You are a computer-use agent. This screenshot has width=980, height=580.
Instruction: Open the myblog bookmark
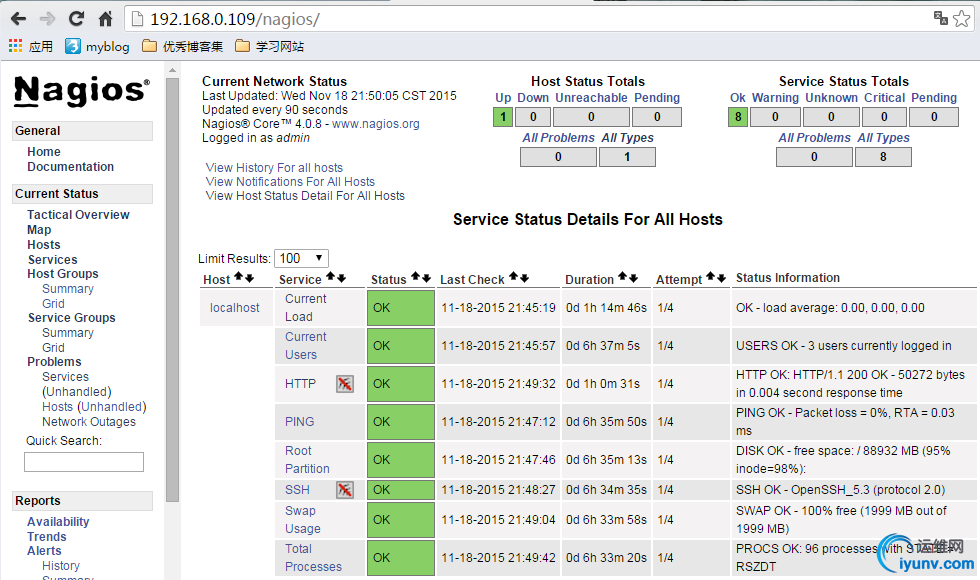pos(98,46)
